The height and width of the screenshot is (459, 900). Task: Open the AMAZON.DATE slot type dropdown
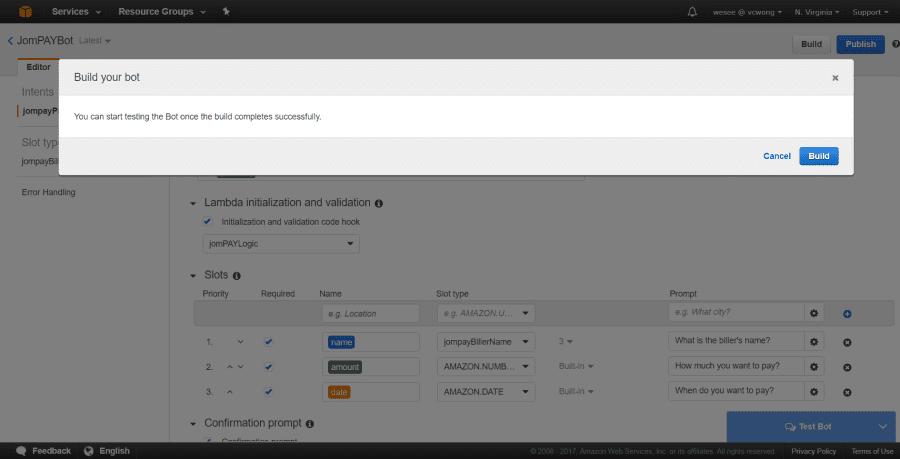486,392
